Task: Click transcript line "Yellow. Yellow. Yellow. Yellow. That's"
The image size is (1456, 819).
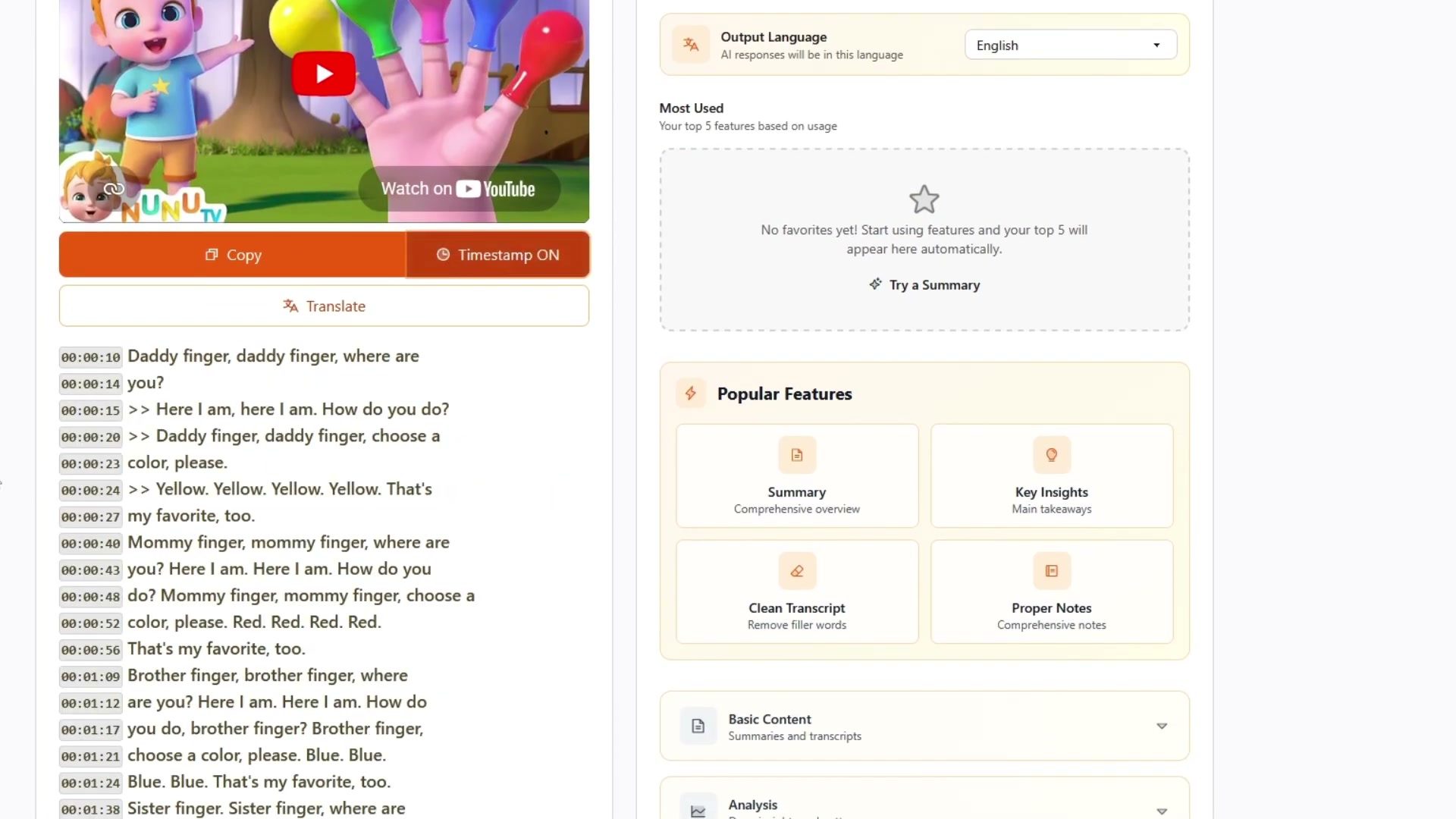Action: point(294,489)
